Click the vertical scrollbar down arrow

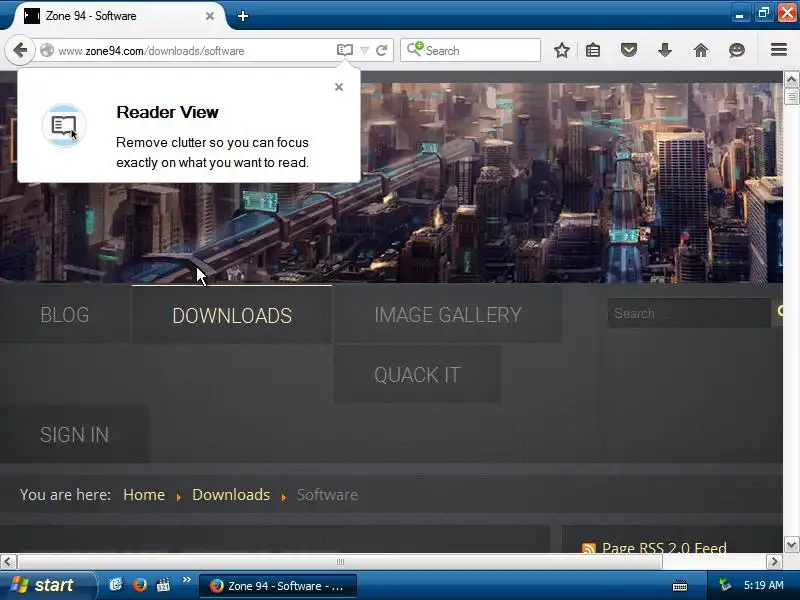coord(791,544)
